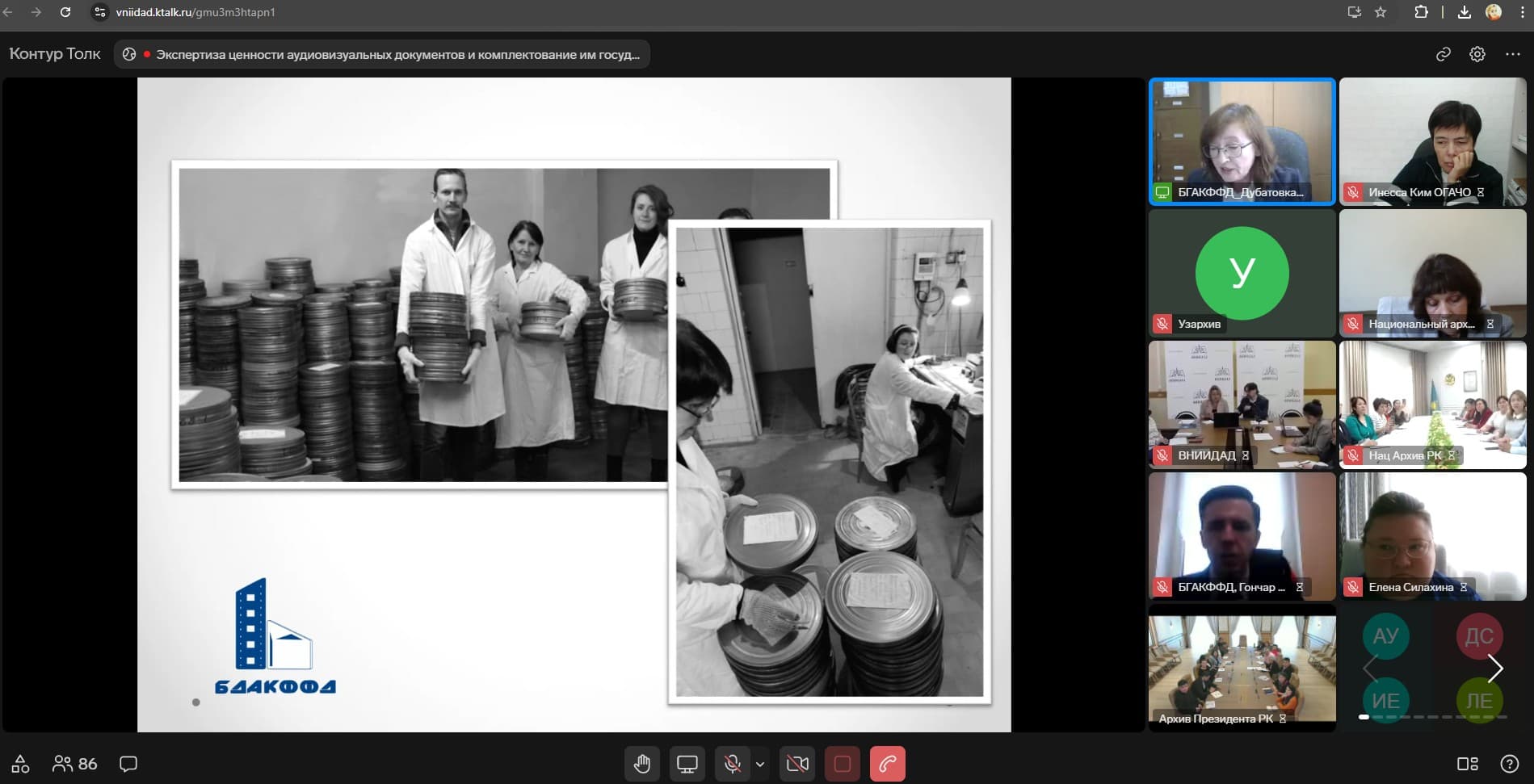
Task: Toggle the recording stop button
Action: 842,764
